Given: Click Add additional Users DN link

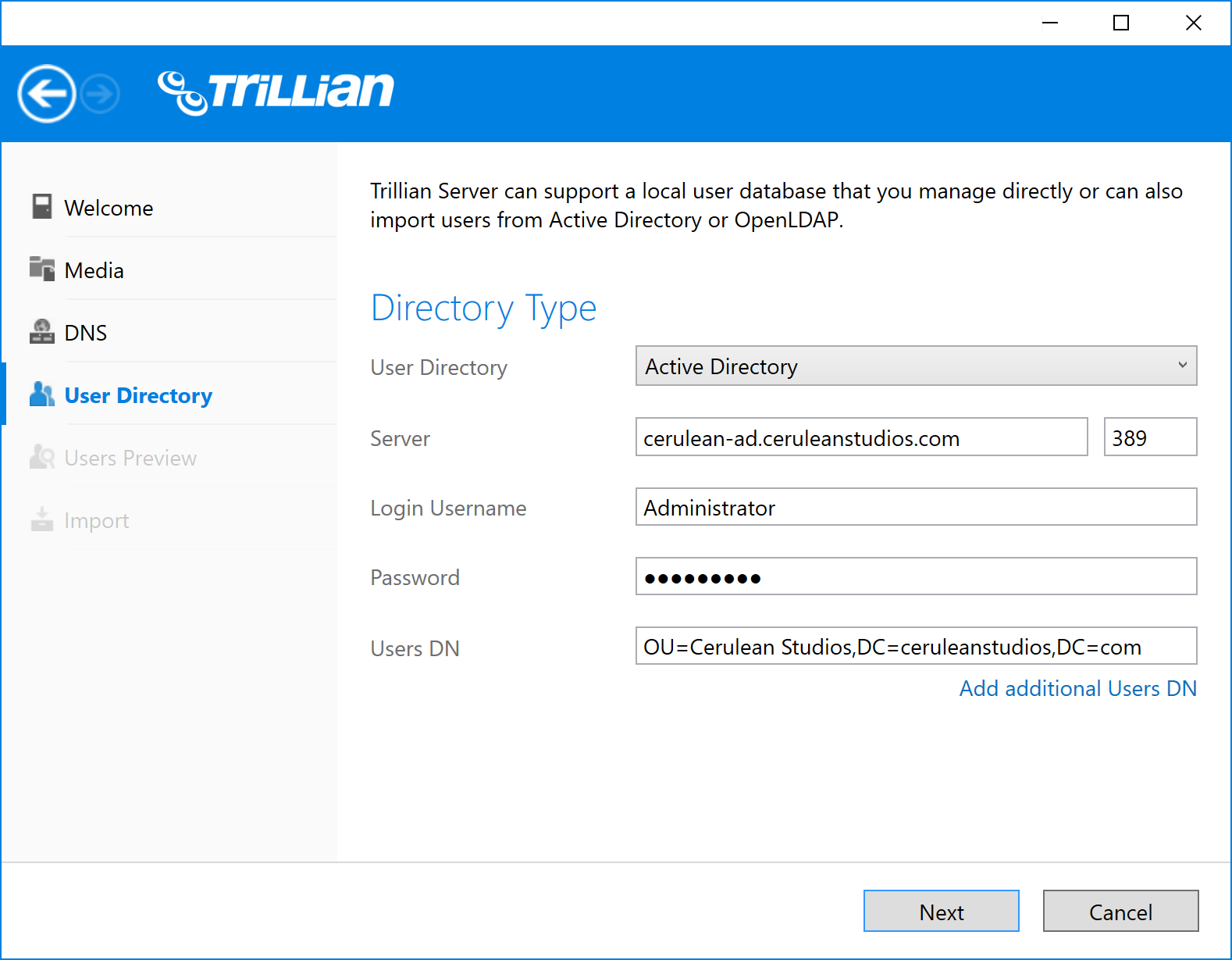Looking at the screenshot, I should pyautogui.click(x=1077, y=688).
